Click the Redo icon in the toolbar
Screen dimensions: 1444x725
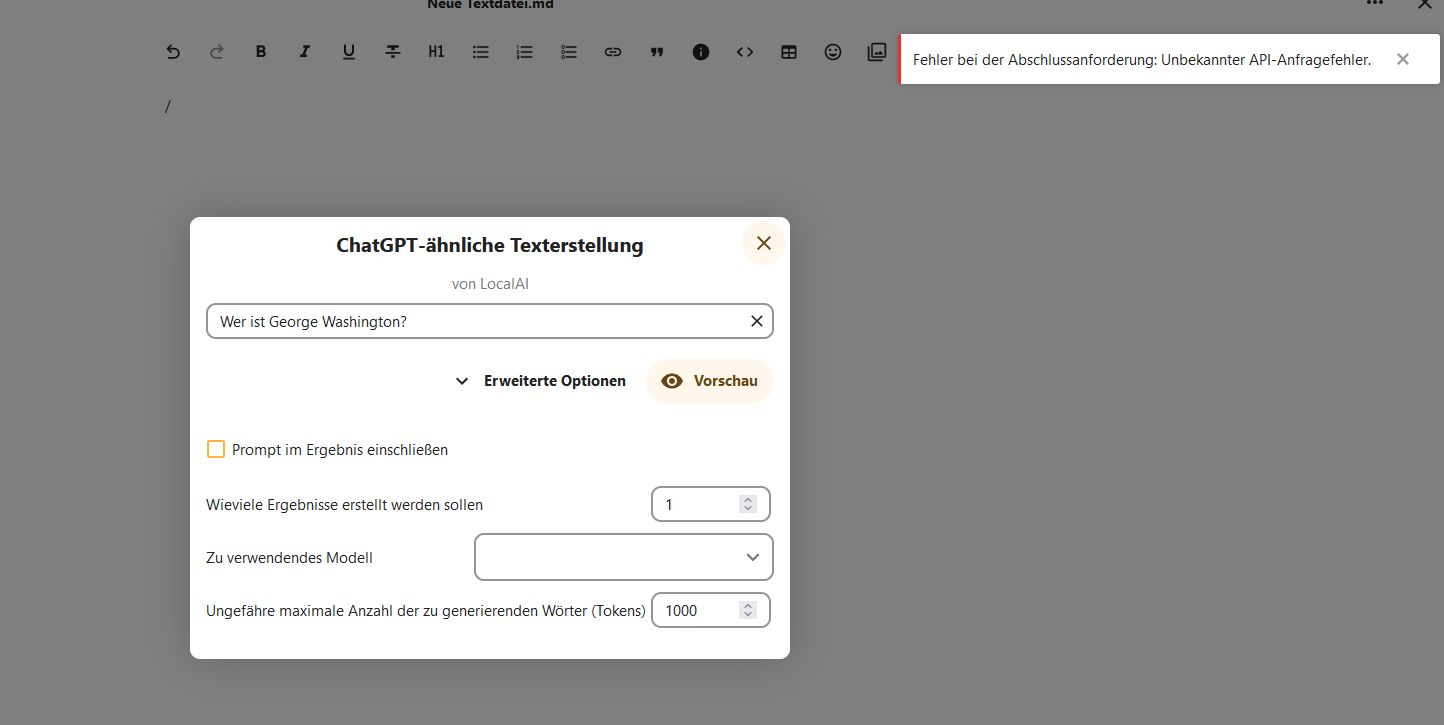point(217,51)
